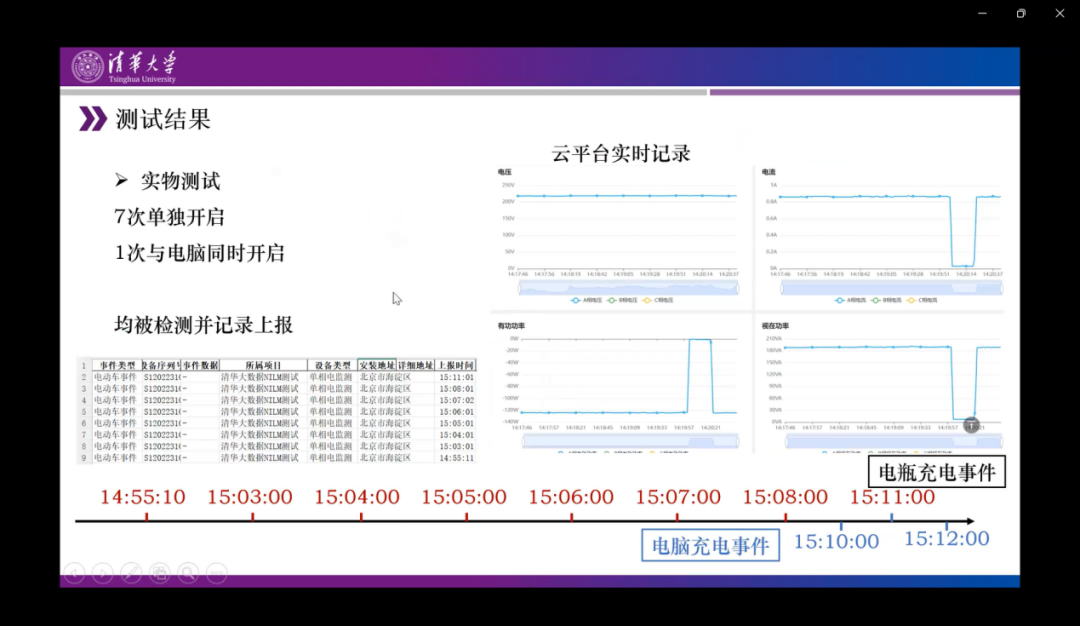Click the 设备类型 column header
The height and width of the screenshot is (626, 1080).
[x=332, y=365]
